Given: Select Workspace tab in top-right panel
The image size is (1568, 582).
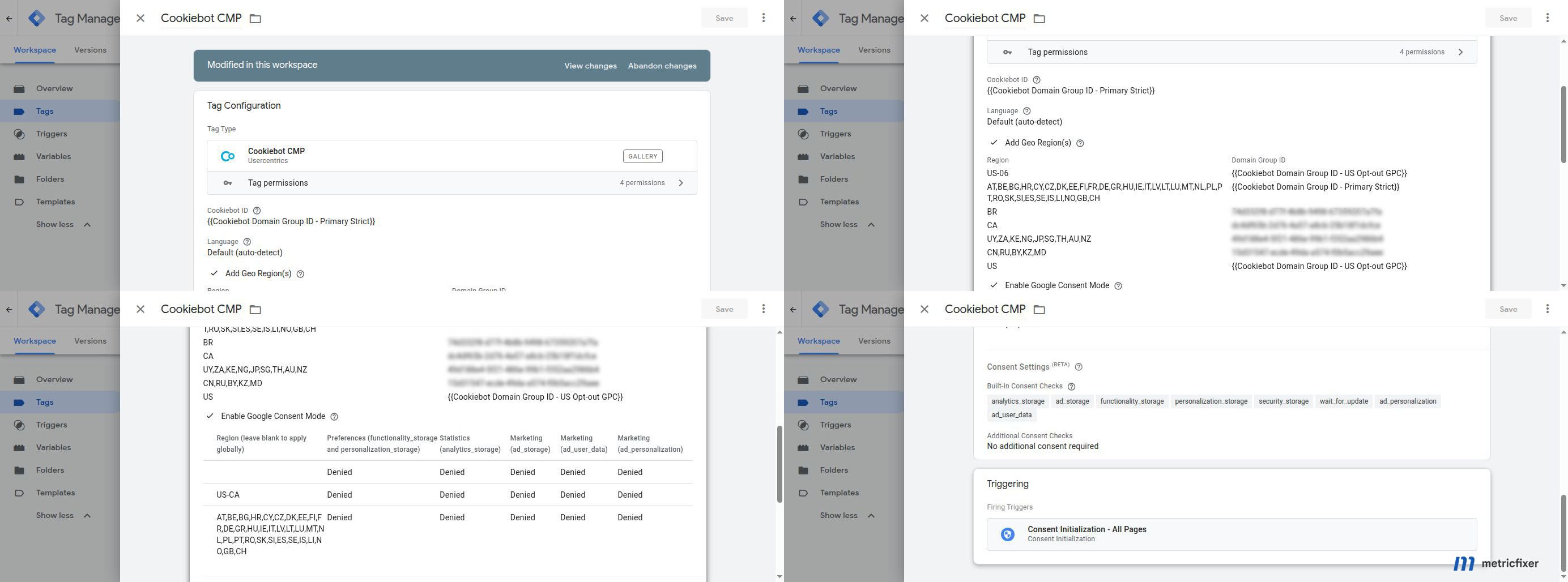Looking at the screenshot, I should [818, 50].
